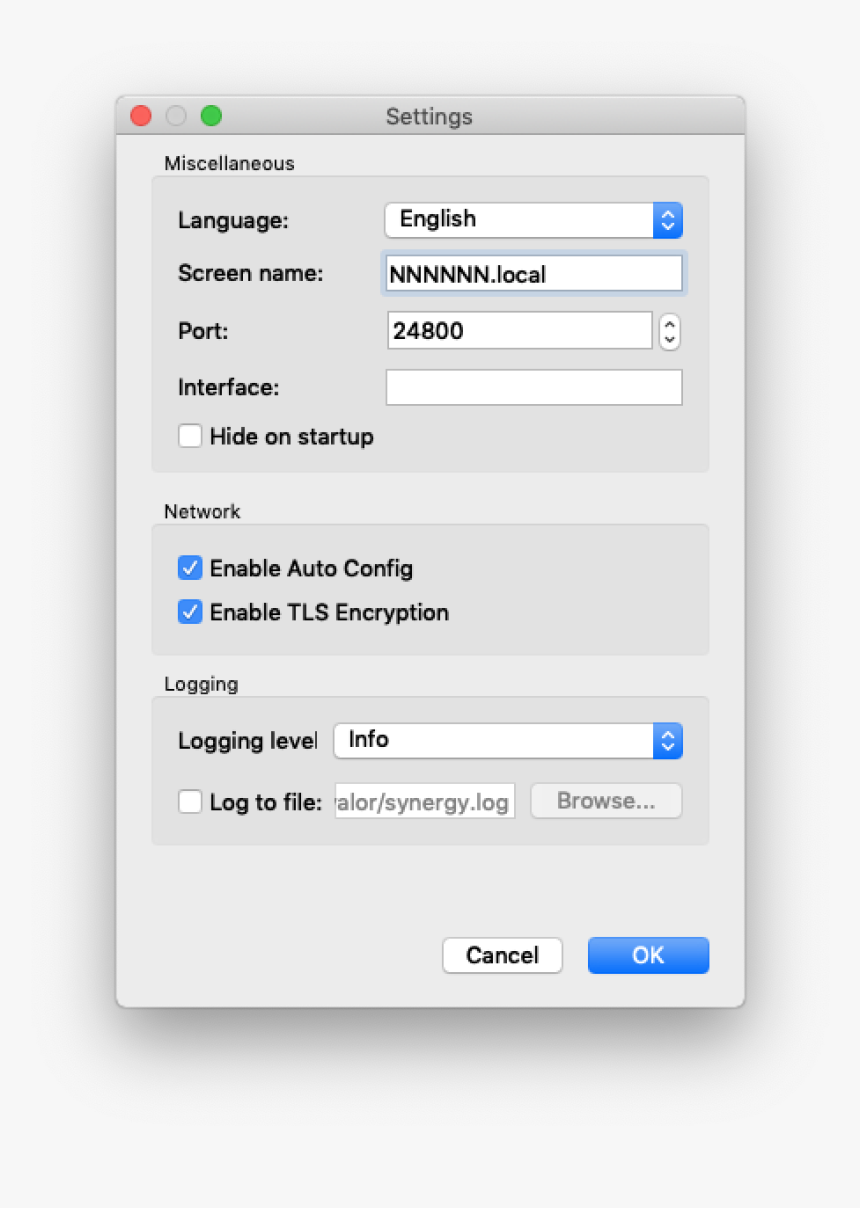Screen dimensions: 860x1208
Task: Enable the Hide on startup checkbox
Action: point(190,437)
